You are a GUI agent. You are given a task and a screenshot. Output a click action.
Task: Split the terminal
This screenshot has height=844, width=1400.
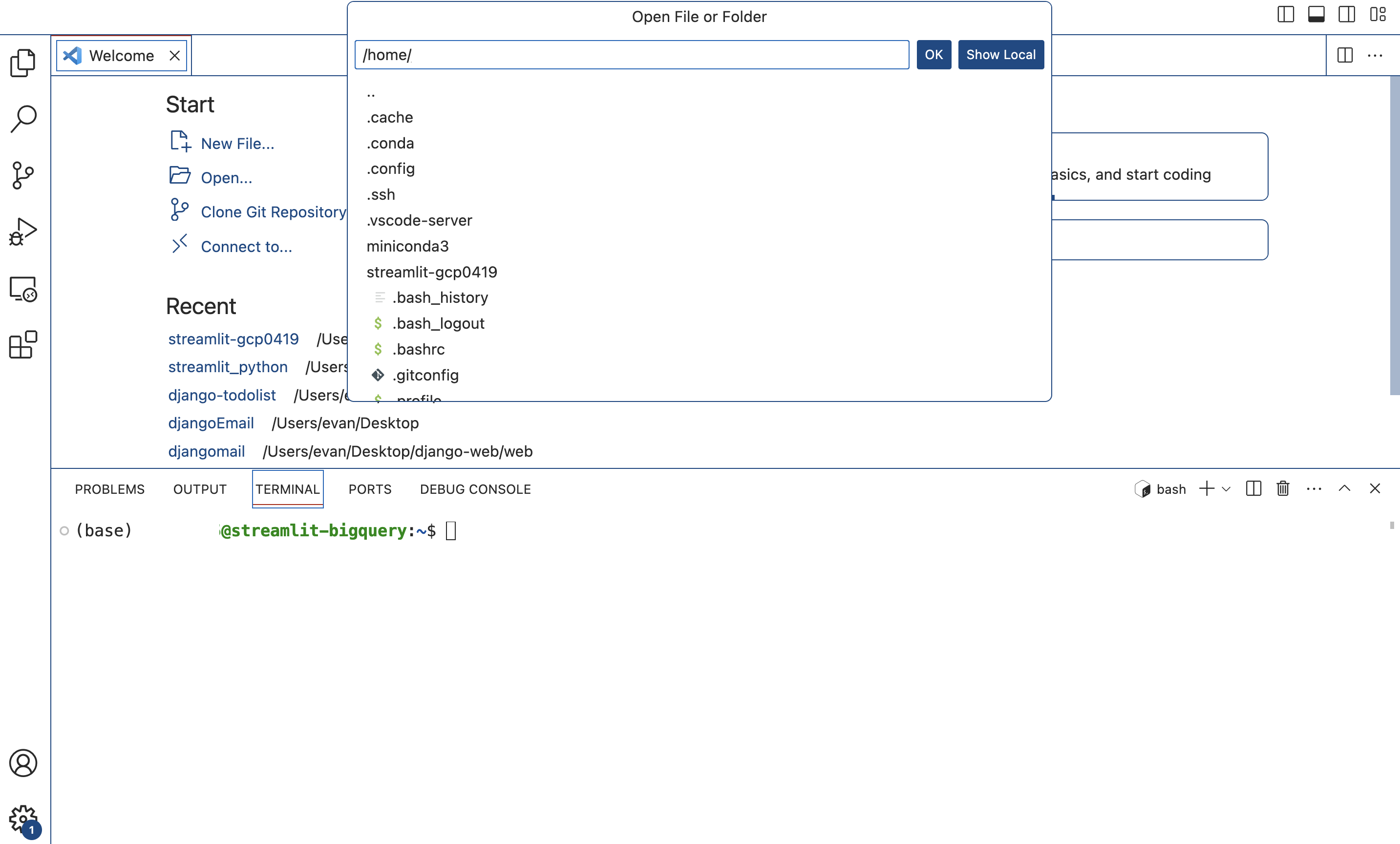1253,488
